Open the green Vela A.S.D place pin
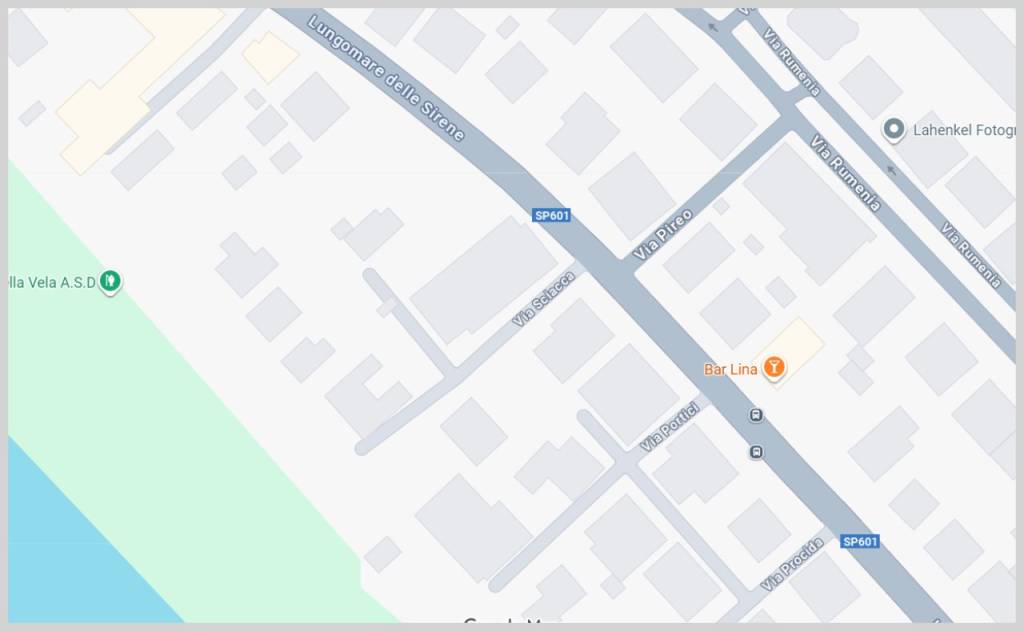Image resolution: width=1024 pixels, height=631 pixels. pyautogui.click(x=110, y=282)
